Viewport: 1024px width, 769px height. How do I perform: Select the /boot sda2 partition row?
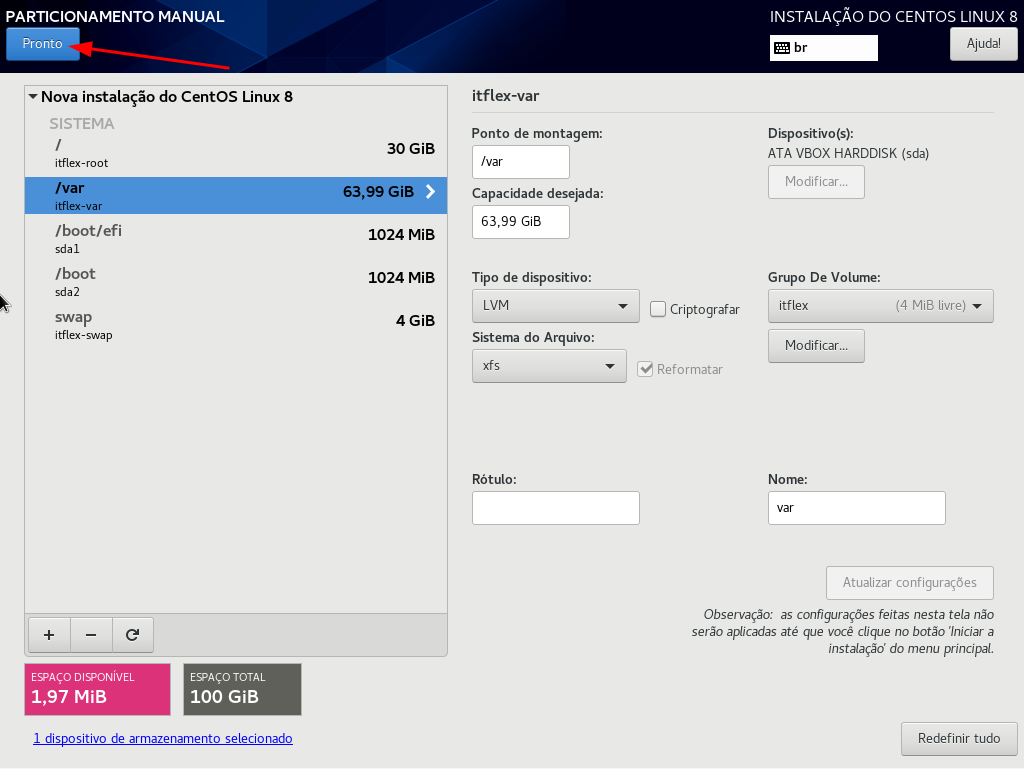point(236,281)
